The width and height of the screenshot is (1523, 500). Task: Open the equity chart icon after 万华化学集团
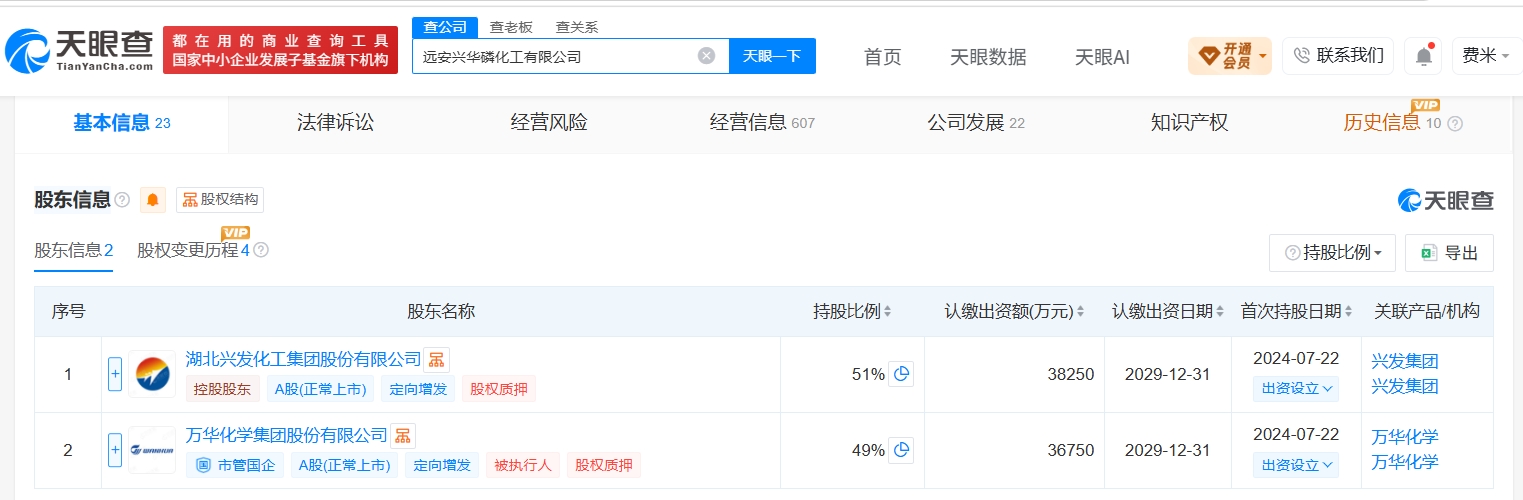[403, 435]
